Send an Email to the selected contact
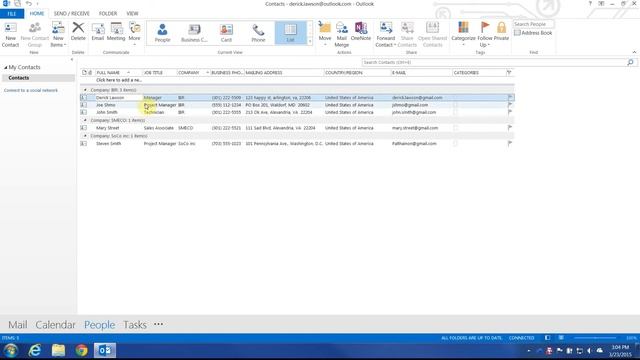This screenshot has height=360, width=640. click(x=98, y=32)
